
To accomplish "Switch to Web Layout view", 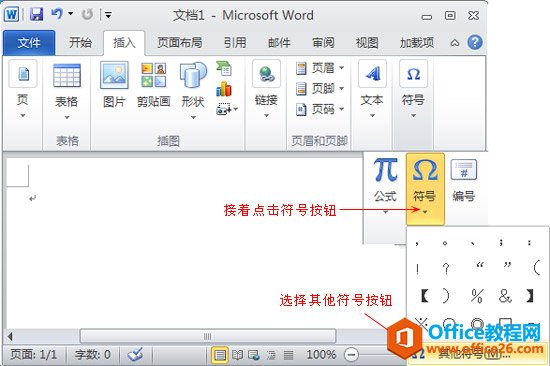I will tap(254, 355).
